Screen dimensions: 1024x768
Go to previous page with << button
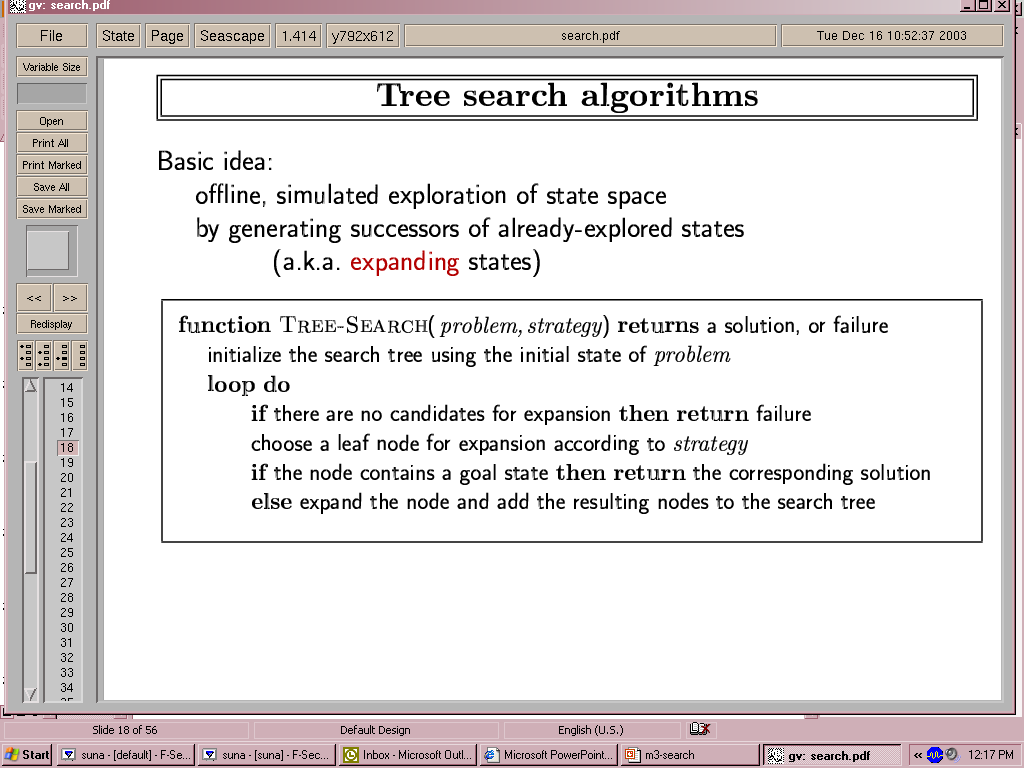coord(34,298)
